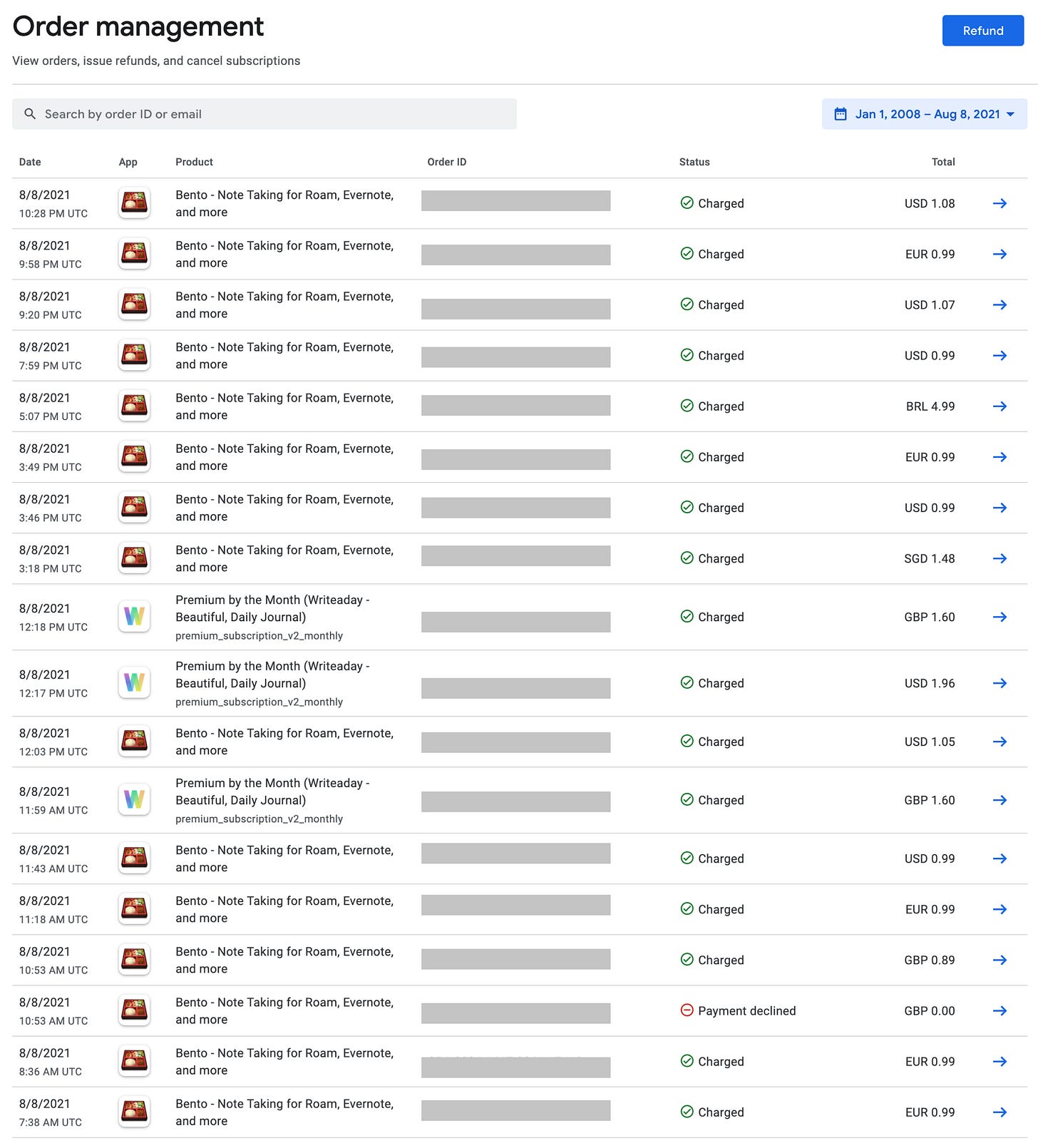Click the 8:36 AM UTC timestamp
1038x1148 pixels.
(x=50, y=1071)
